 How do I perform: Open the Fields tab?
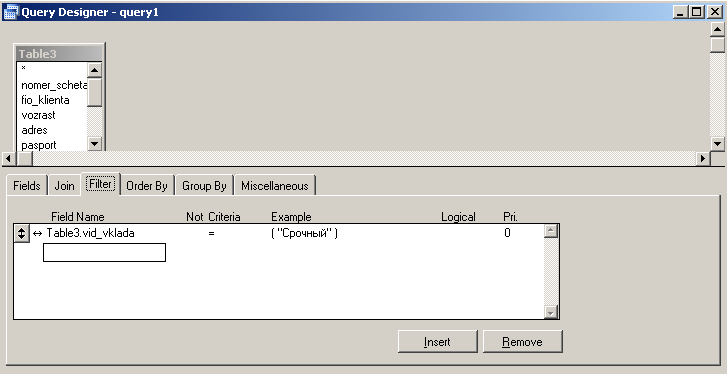click(27, 186)
